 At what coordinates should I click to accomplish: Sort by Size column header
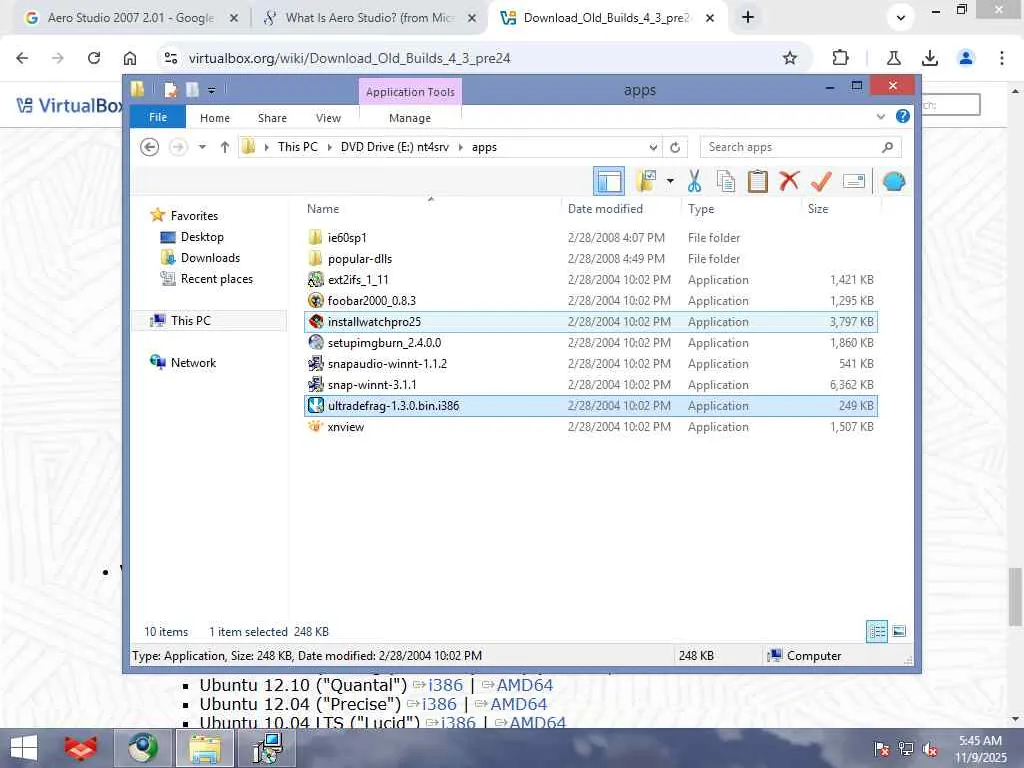coord(818,209)
